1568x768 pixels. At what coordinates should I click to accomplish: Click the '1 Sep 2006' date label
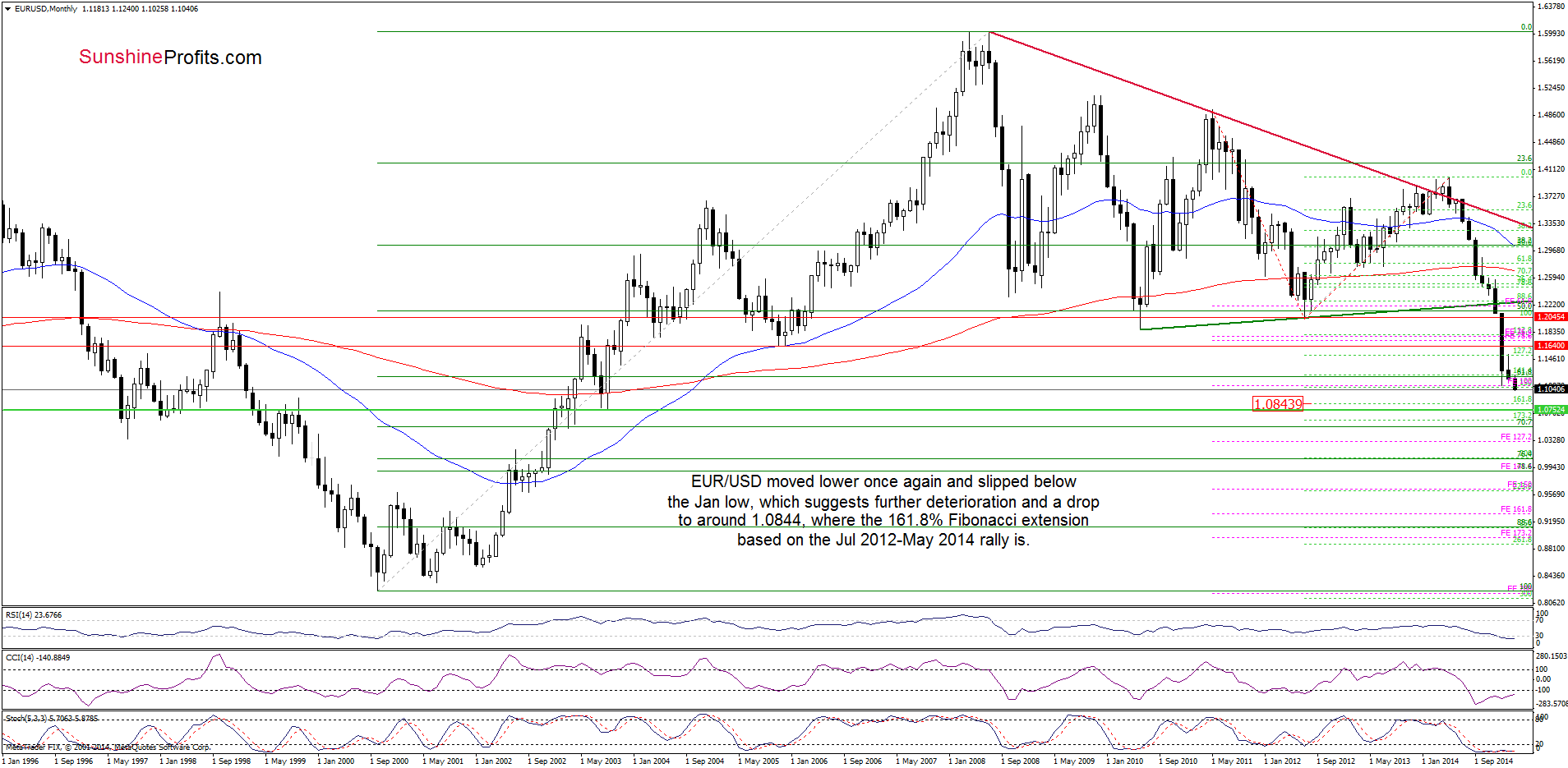coord(862,761)
